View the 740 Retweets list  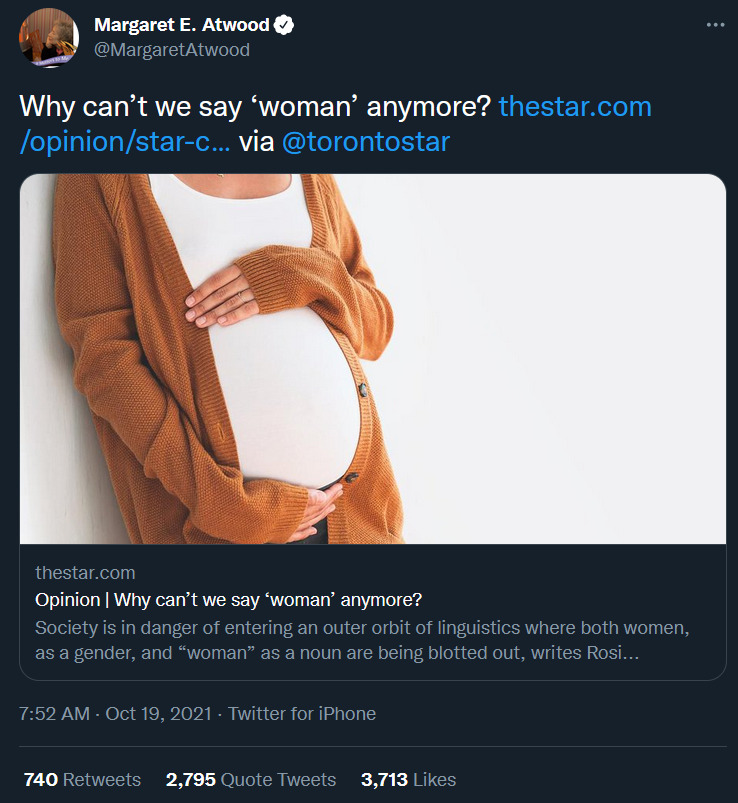(82, 779)
